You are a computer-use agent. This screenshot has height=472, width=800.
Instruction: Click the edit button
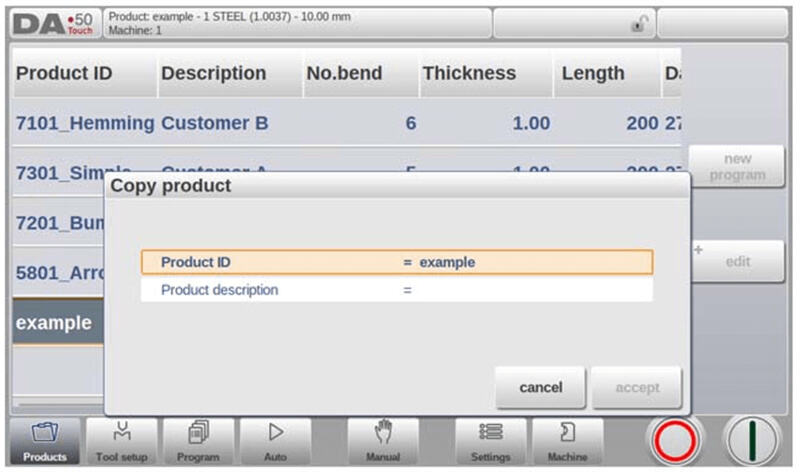(x=738, y=261)
